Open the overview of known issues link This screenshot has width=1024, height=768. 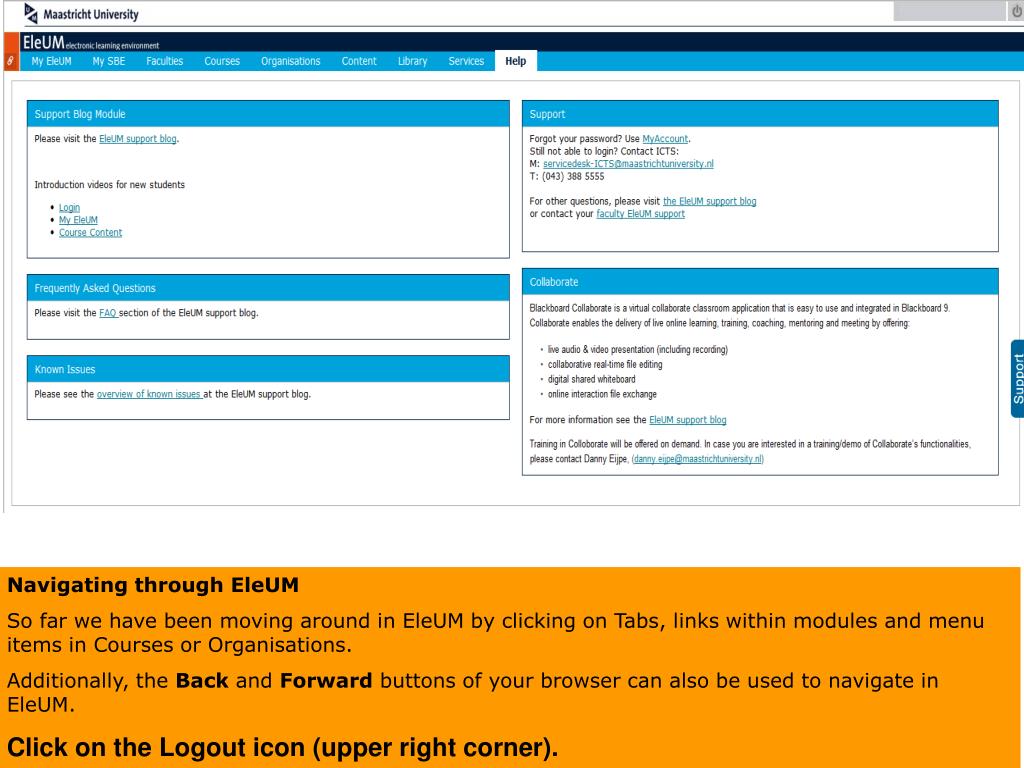pos(150,394)
